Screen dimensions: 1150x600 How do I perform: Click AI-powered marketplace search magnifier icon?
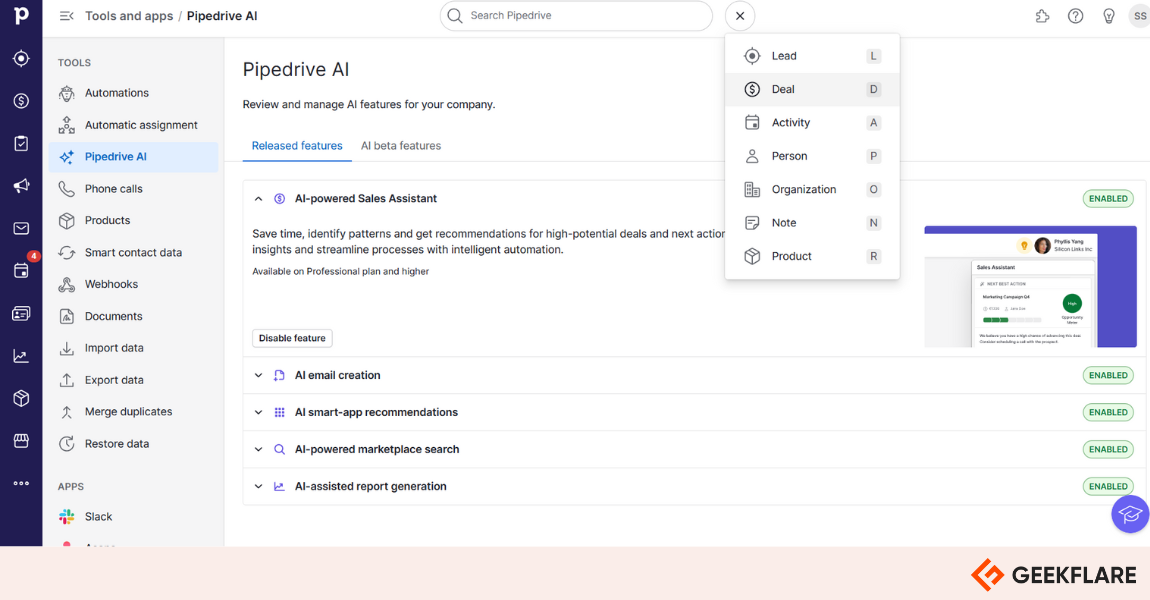pyautogui.click(x=279, y=450)
